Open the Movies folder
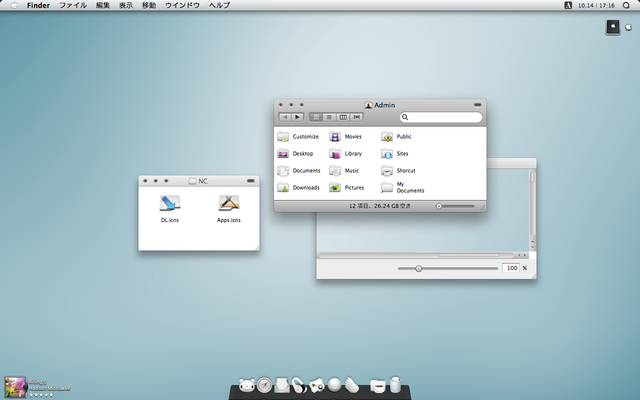Image resolution: width=640 pixels, height=400 pixels. coord(336,137)
